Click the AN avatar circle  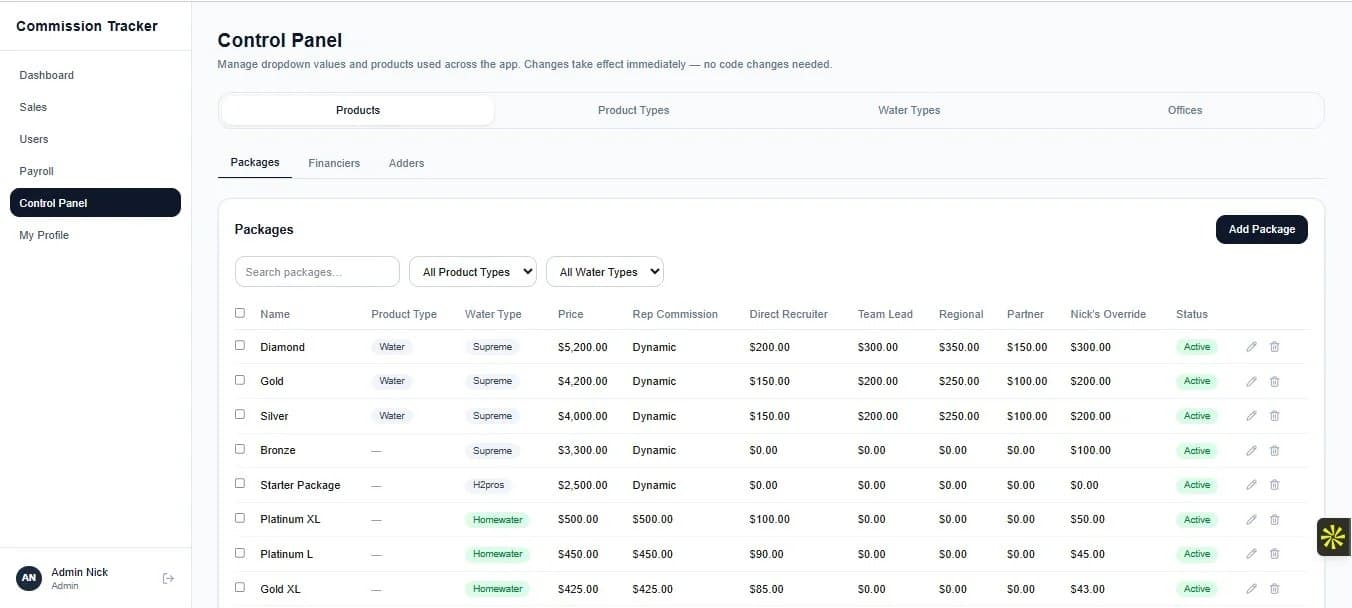[29, 578]
